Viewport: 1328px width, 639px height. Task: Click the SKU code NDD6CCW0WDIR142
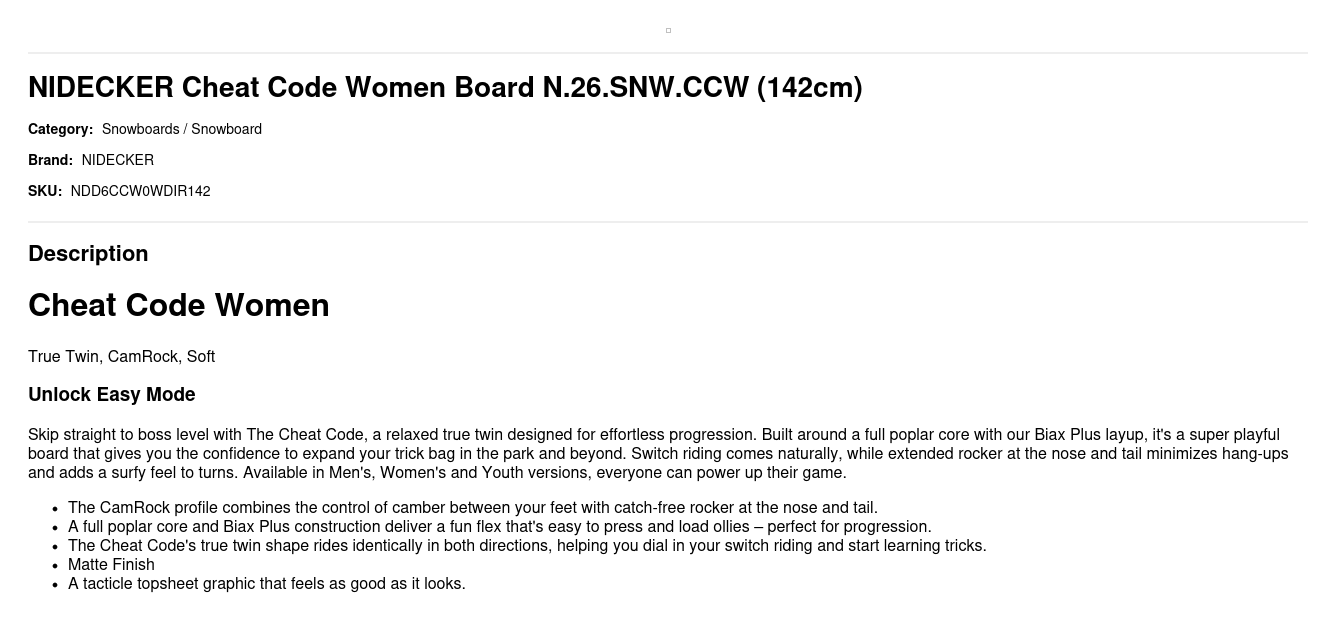140,191
